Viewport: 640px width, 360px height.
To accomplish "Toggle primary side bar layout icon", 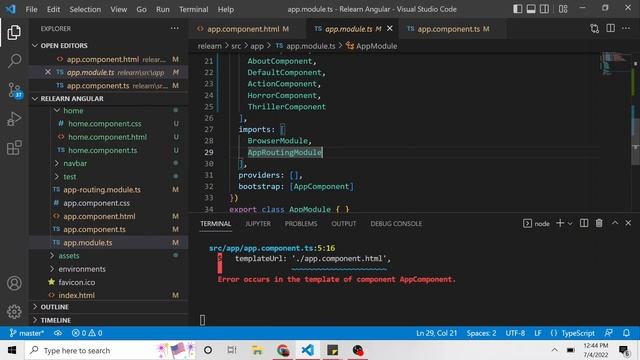I will pos(518,9).
